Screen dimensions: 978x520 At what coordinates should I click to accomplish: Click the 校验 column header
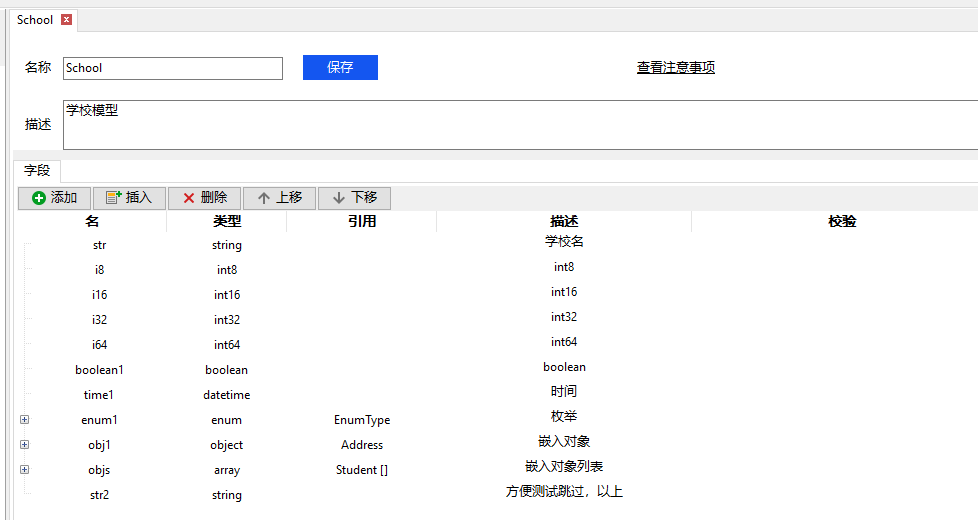[x=841, y=221]
